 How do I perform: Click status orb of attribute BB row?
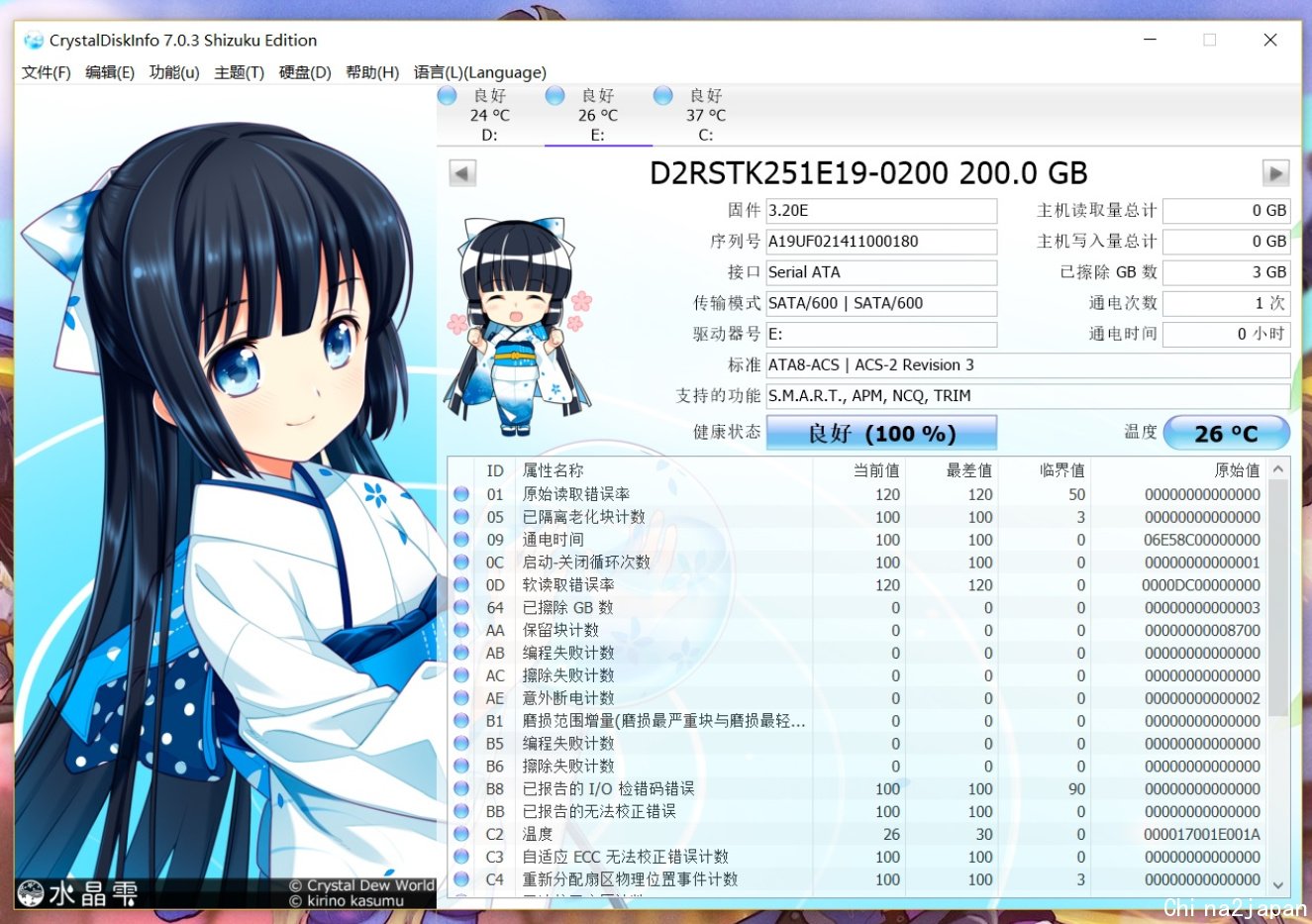pyautogui.click(x=461, y=811)
